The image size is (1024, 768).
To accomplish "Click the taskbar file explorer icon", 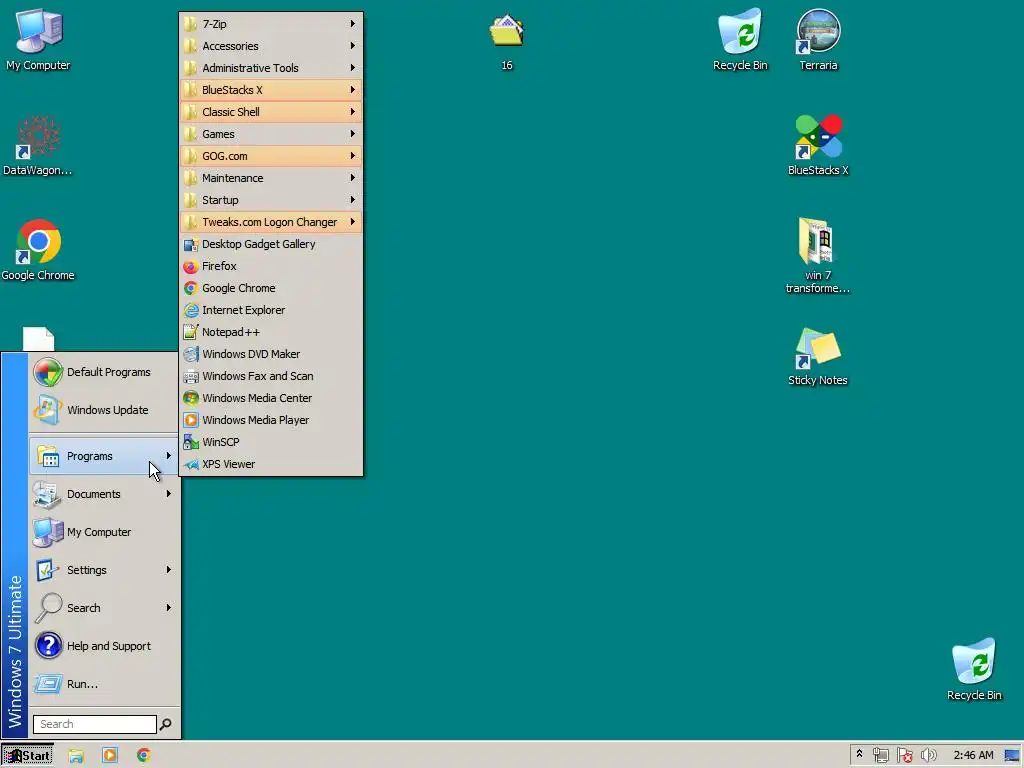I will coord(76,756).
